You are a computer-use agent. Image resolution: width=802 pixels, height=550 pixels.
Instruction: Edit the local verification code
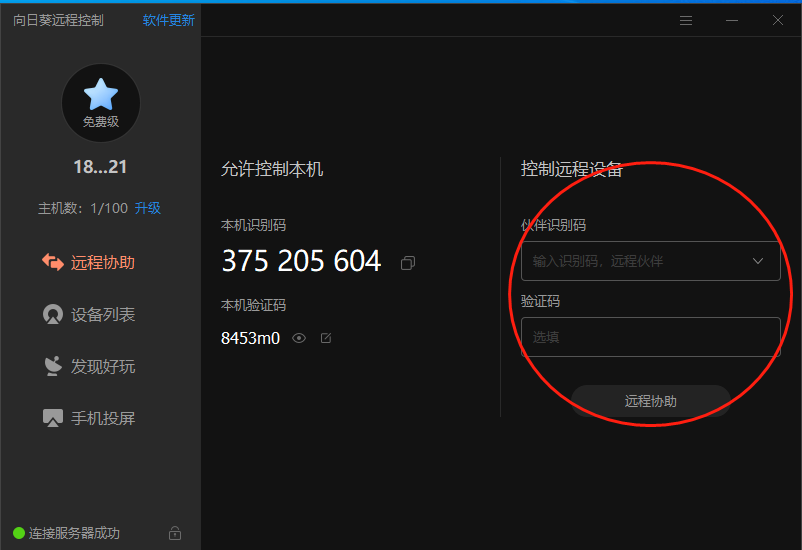[326, 338]
